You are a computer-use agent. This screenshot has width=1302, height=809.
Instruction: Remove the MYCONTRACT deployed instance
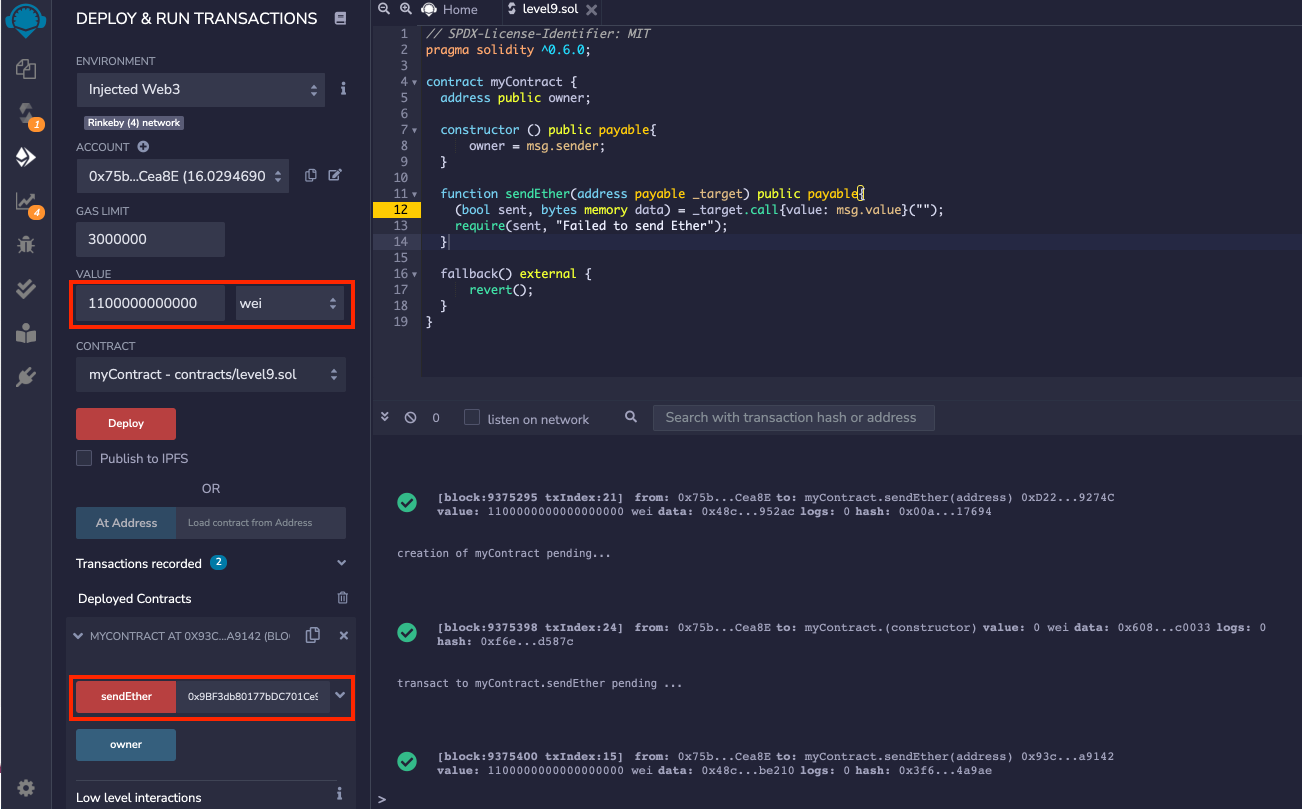coord(344,635)
